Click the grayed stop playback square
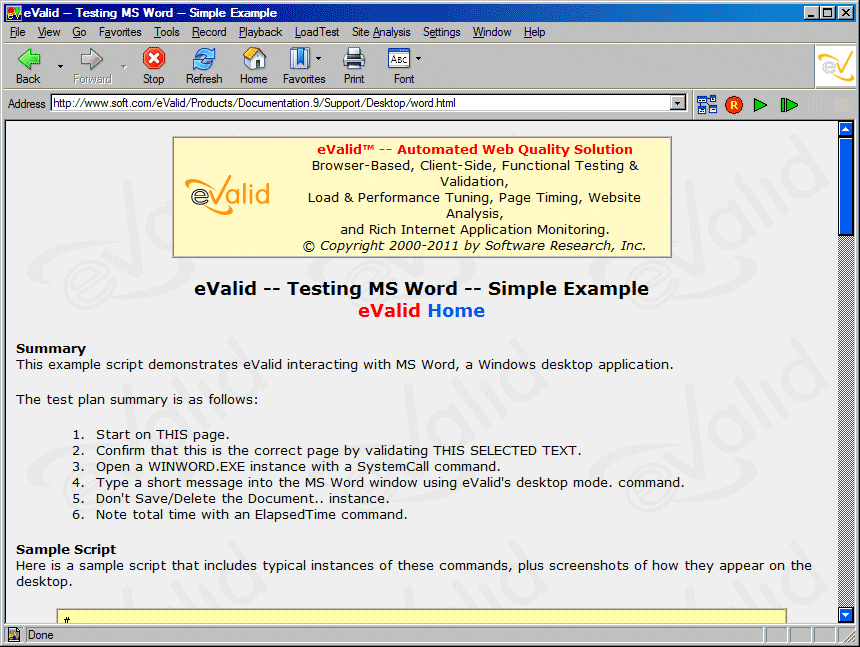Image resolution: width=860 pixels, height=647 pixels. (841, 105)
